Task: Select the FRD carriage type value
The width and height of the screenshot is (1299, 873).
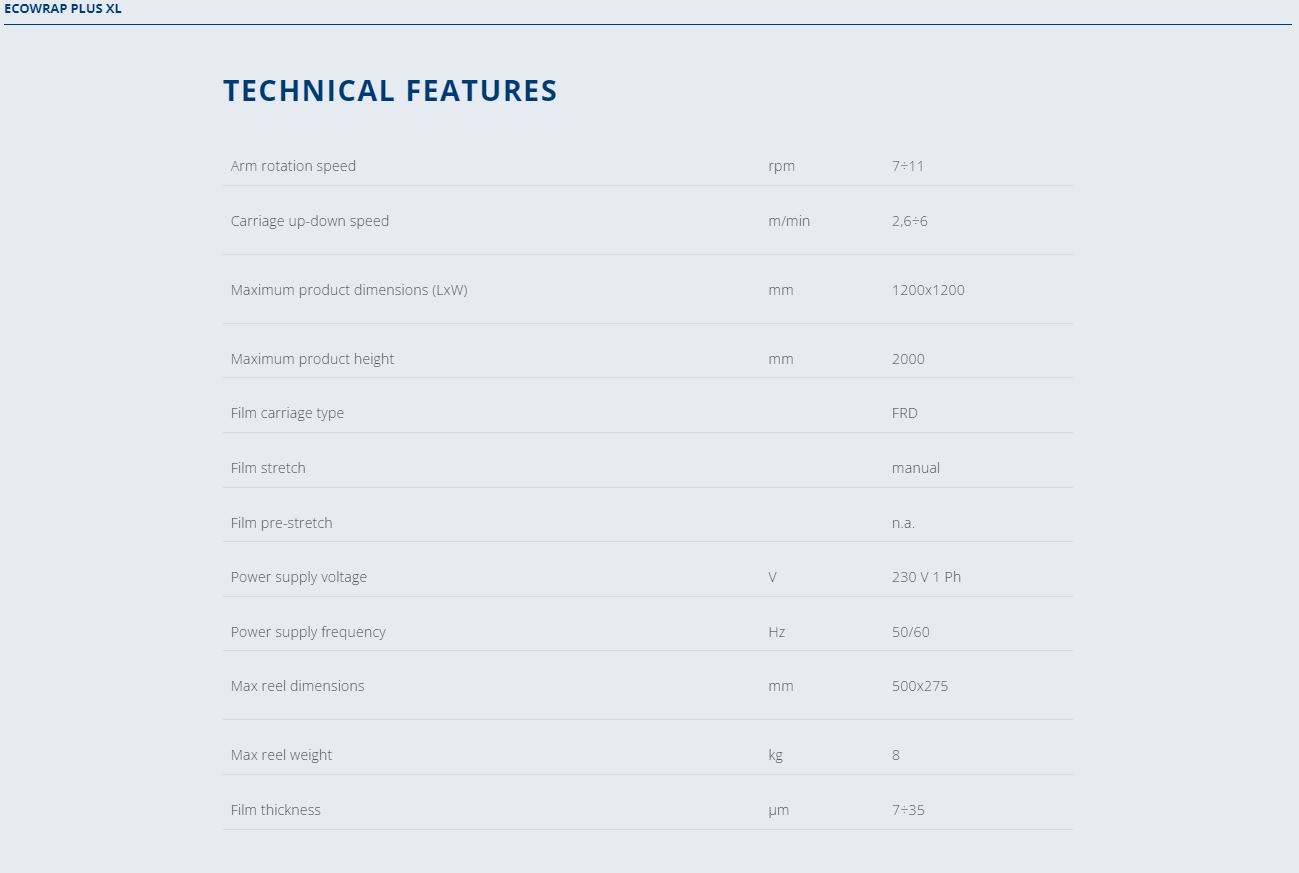Action: click(x=905, y=413)
